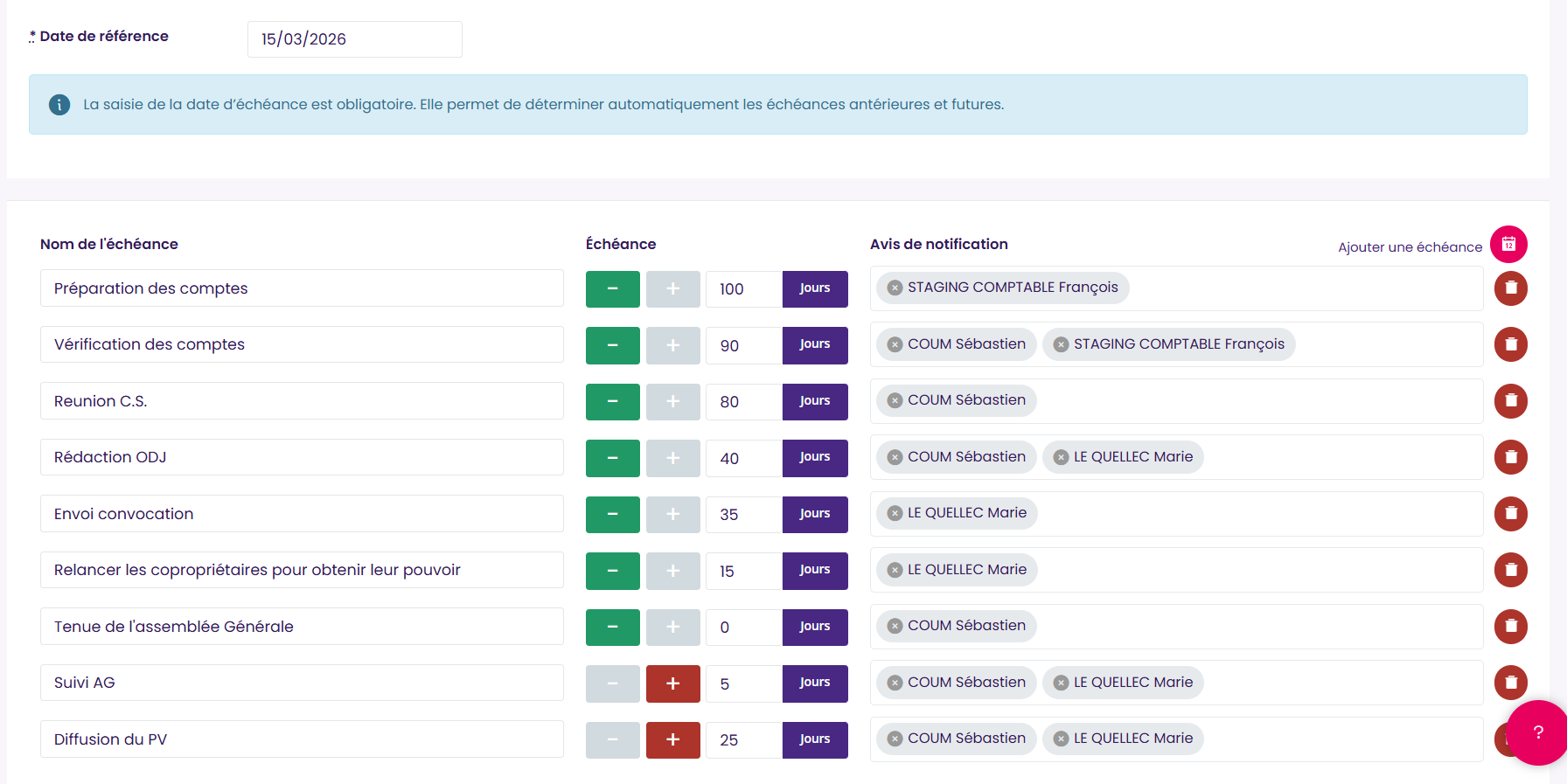Viewport: 1567px width, 784px height.
Task: Open Jours unit dropdown for Tenue de l'assemblée
Action: coord(815,628)
